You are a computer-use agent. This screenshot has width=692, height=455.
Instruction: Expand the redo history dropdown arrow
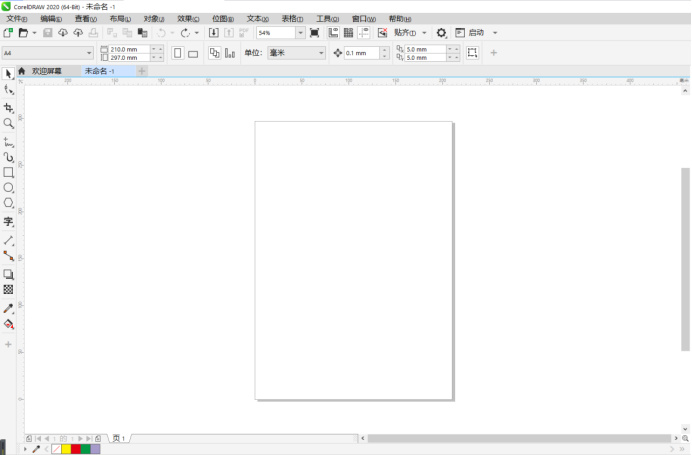pos(197,33)
